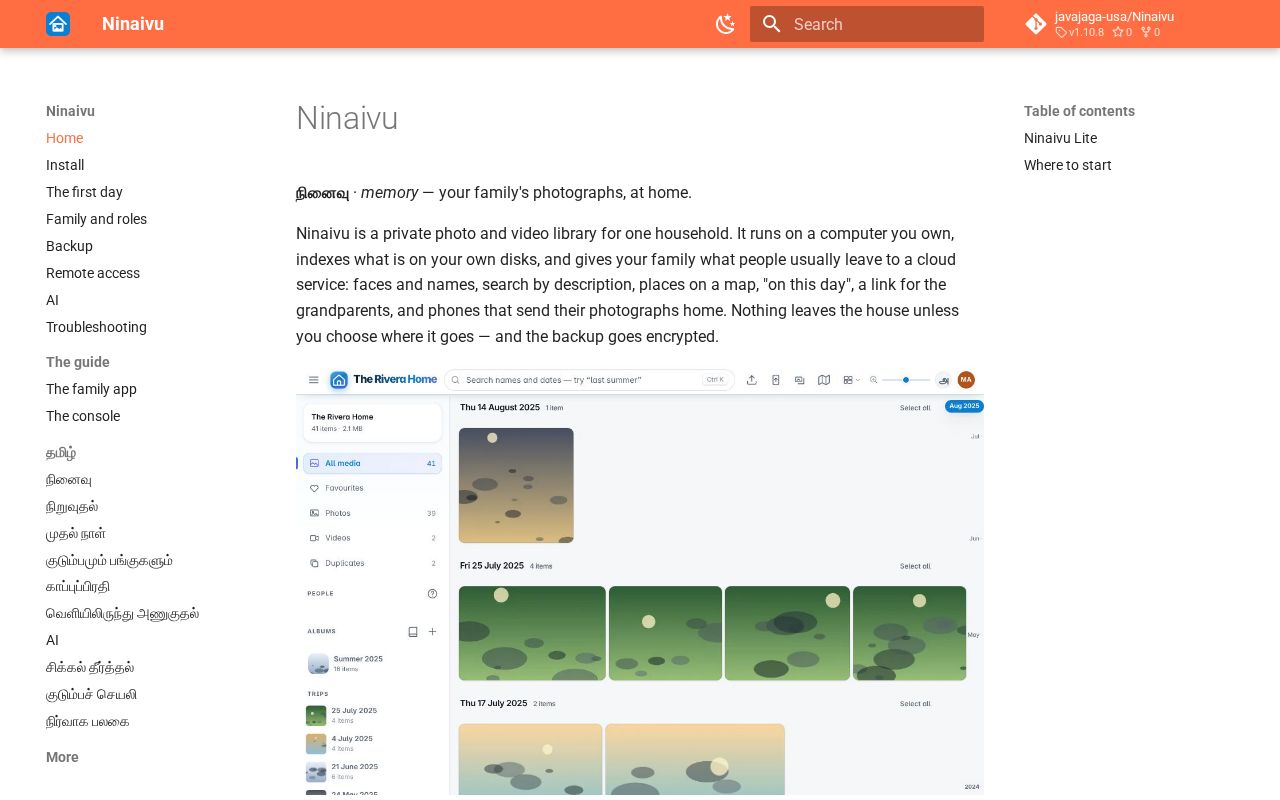Open the வெளியிலிருந்து அணுகுதல் page

pyautogui.click(x=122, y=614)
